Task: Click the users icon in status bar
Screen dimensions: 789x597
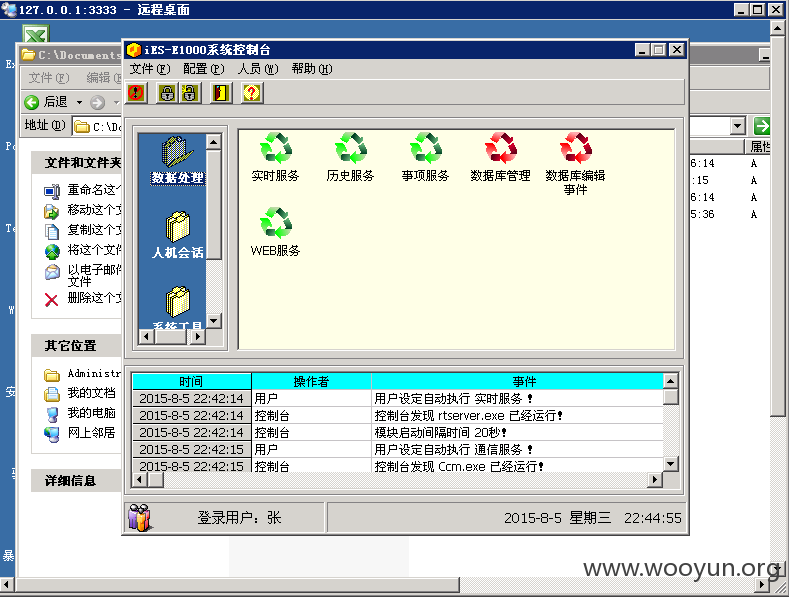Action: coord(139,517)
